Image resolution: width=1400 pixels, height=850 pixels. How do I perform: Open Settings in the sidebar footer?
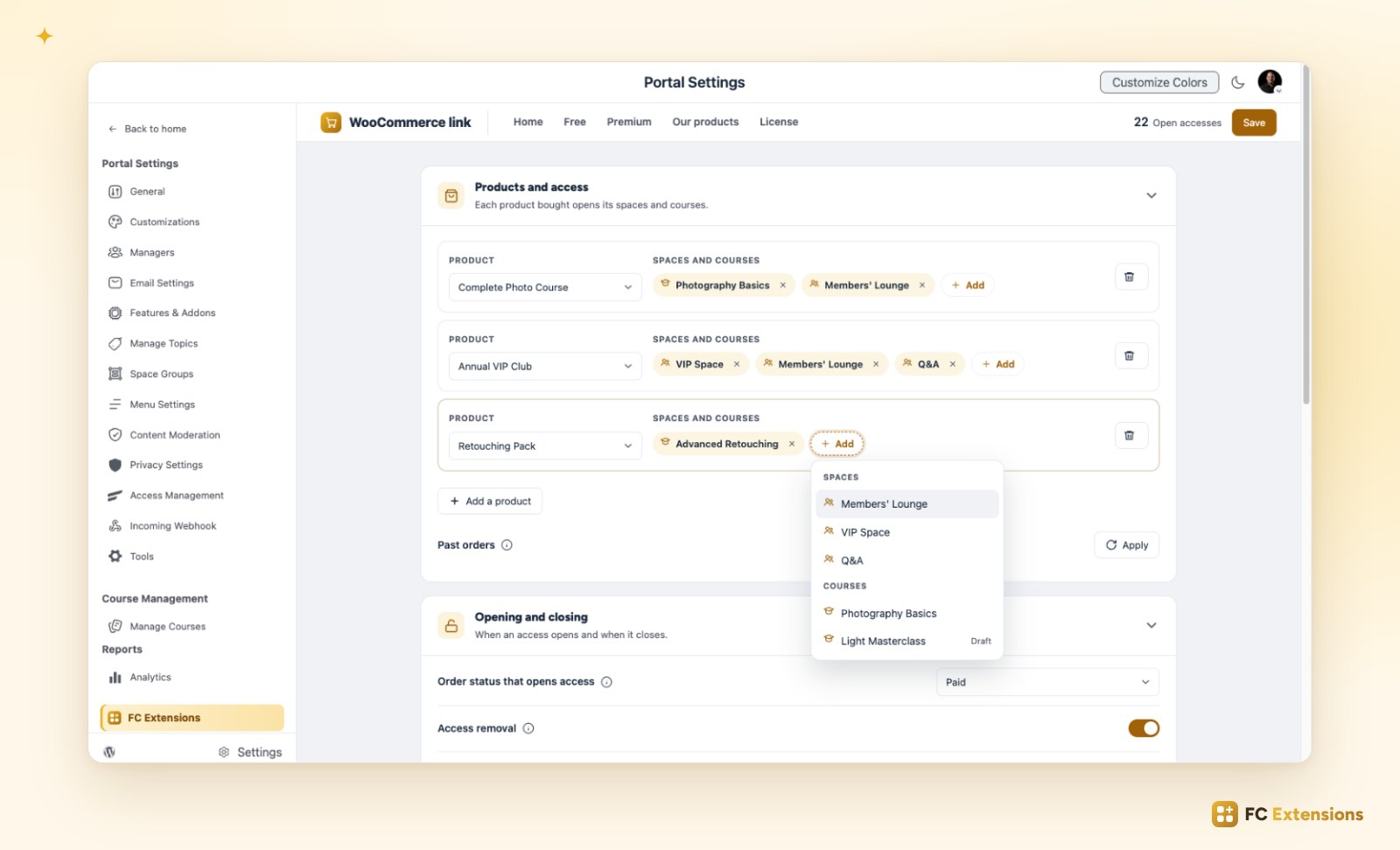(x=250, y=752)
